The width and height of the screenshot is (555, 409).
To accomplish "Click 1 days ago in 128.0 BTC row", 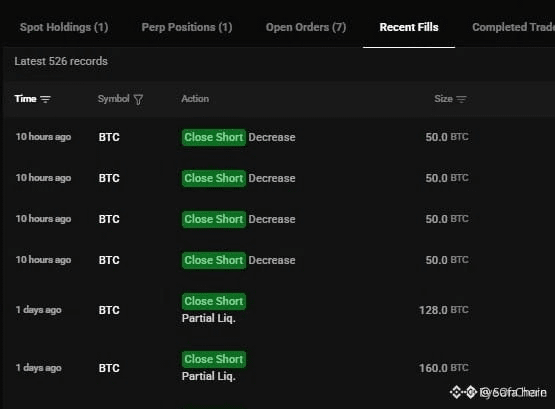I will pos(39,310).
